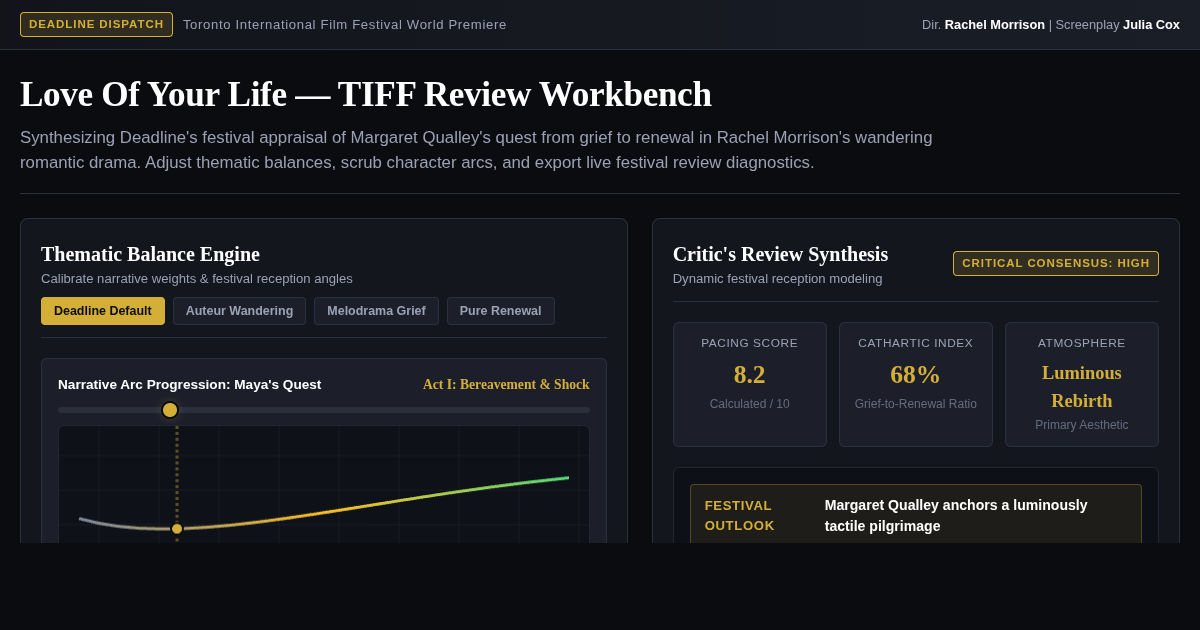The image size is (1200, 630).
Task: Click director name Rachel Morrison
Action: coord(995,24)
